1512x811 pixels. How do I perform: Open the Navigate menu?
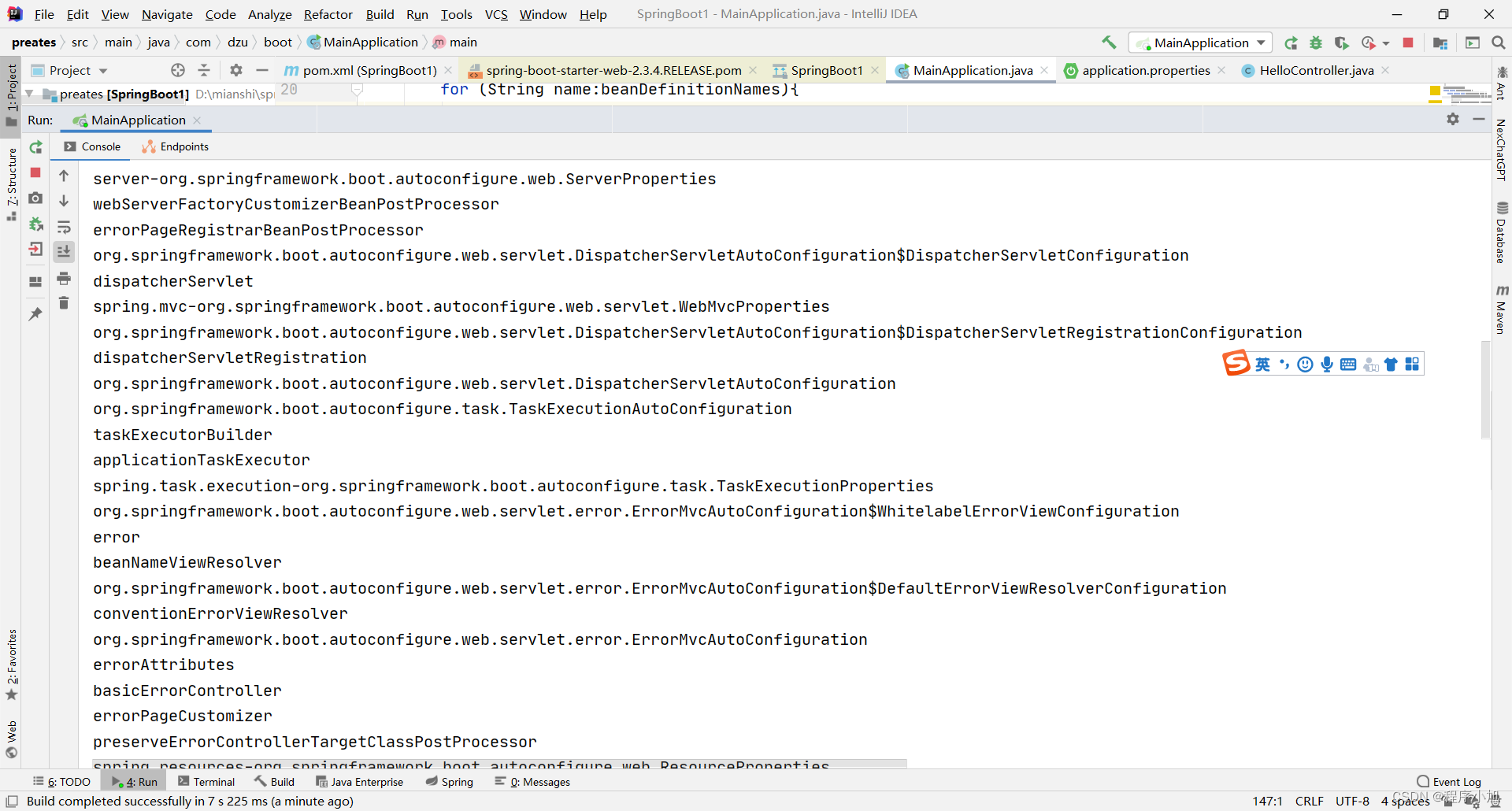click(x=167, y=14)
